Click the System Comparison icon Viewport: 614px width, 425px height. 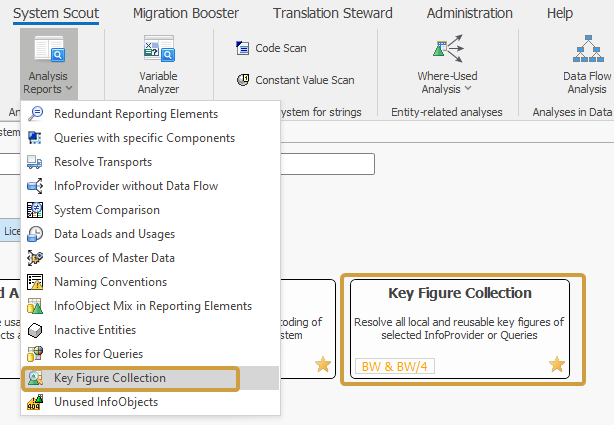tap(35, 209)
